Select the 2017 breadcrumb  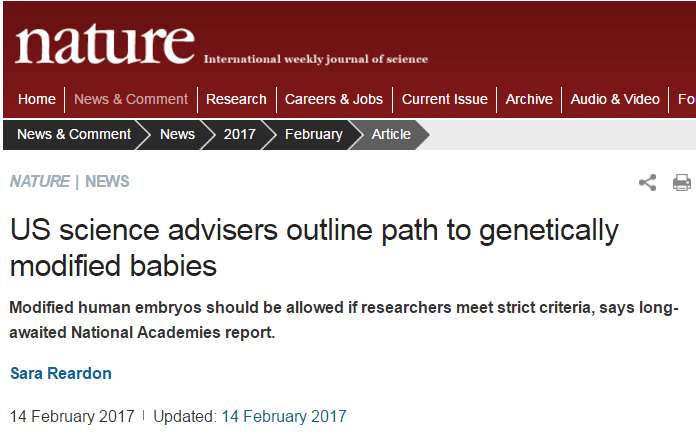click(239, 134)
